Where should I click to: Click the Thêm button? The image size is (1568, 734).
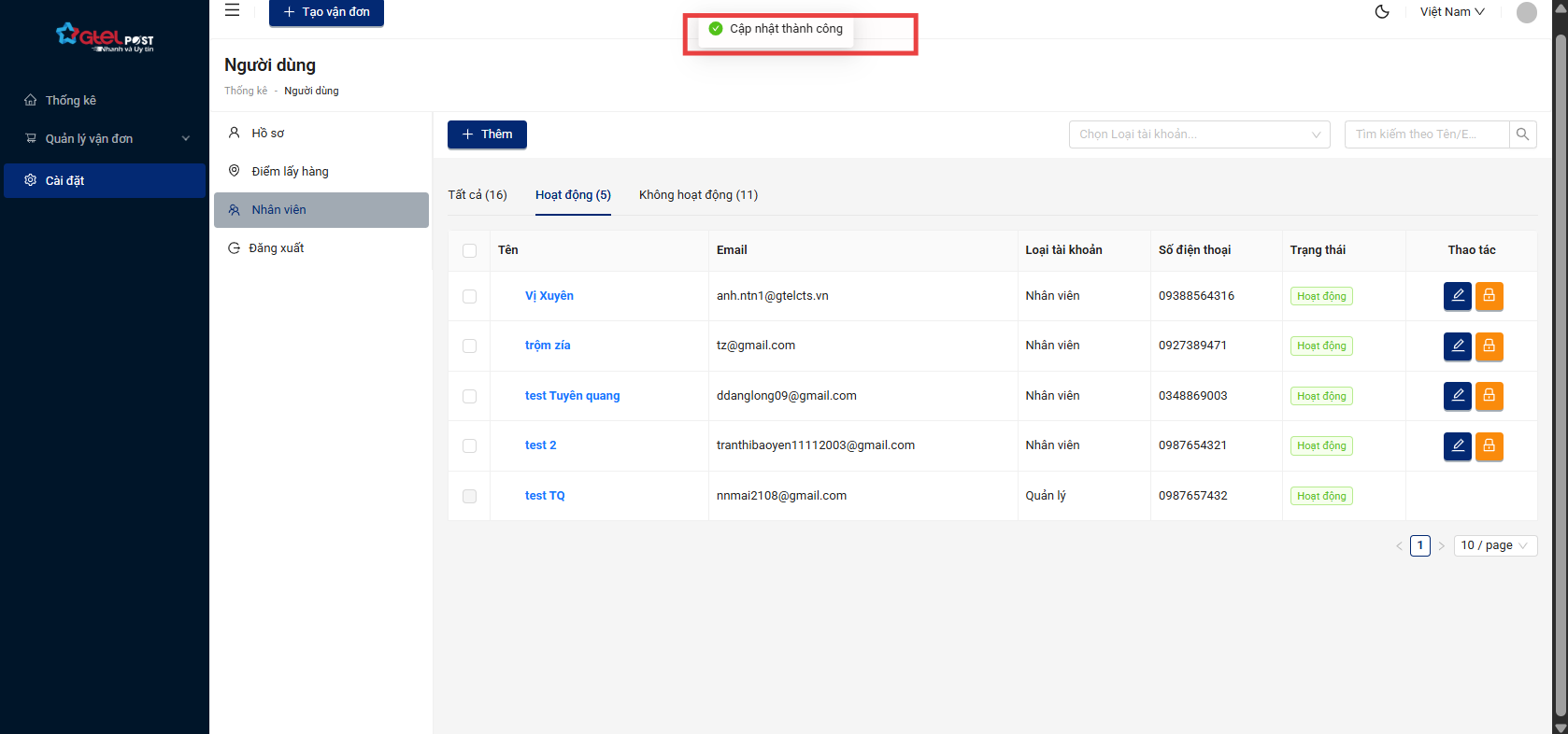(487, 134)
